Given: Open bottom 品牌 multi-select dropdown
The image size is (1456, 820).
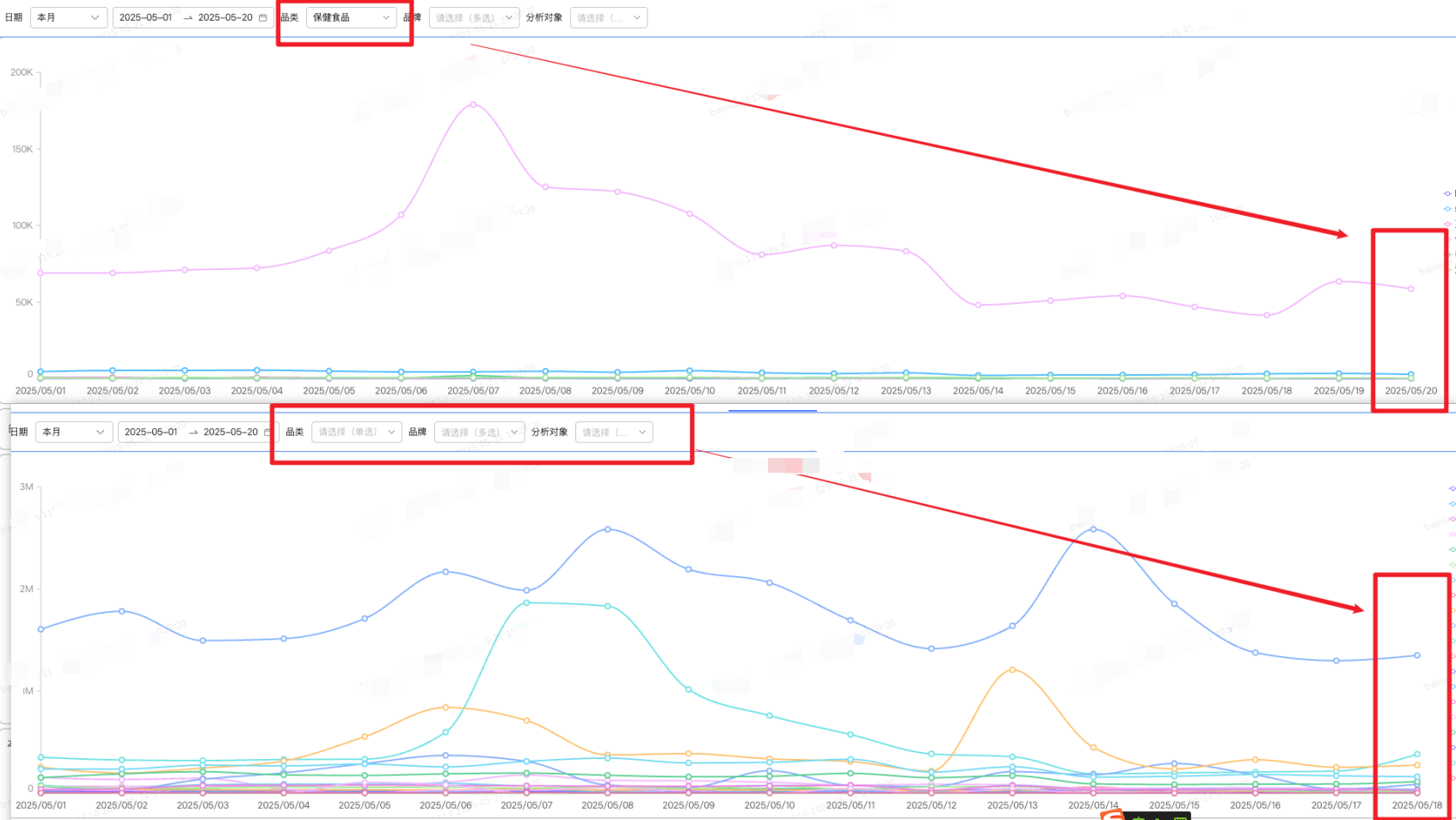Looking at the screenshot, I should [x=479, y=432].
